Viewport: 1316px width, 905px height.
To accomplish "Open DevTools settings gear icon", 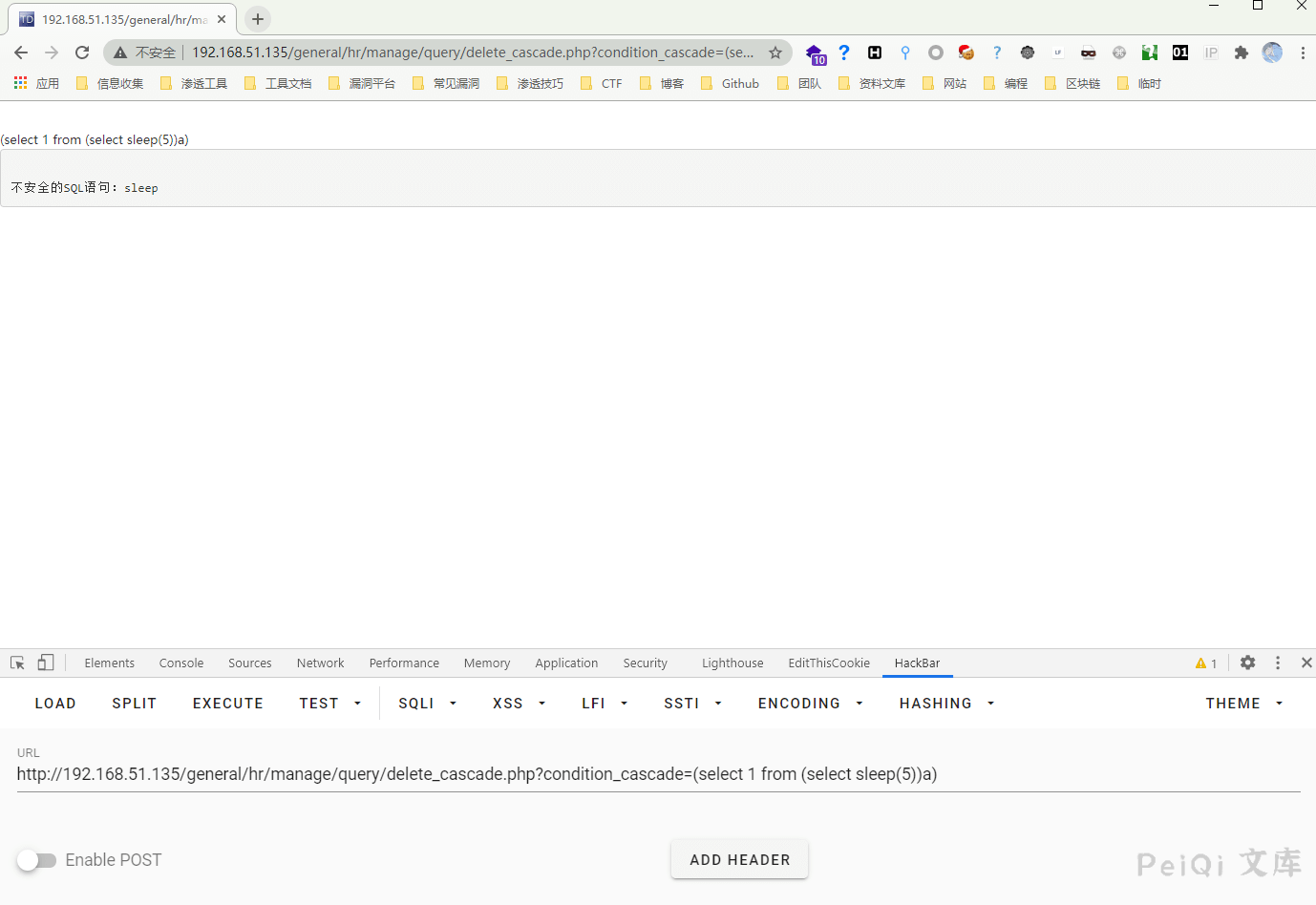I will pyautogui.click(x=1247, y=663).
